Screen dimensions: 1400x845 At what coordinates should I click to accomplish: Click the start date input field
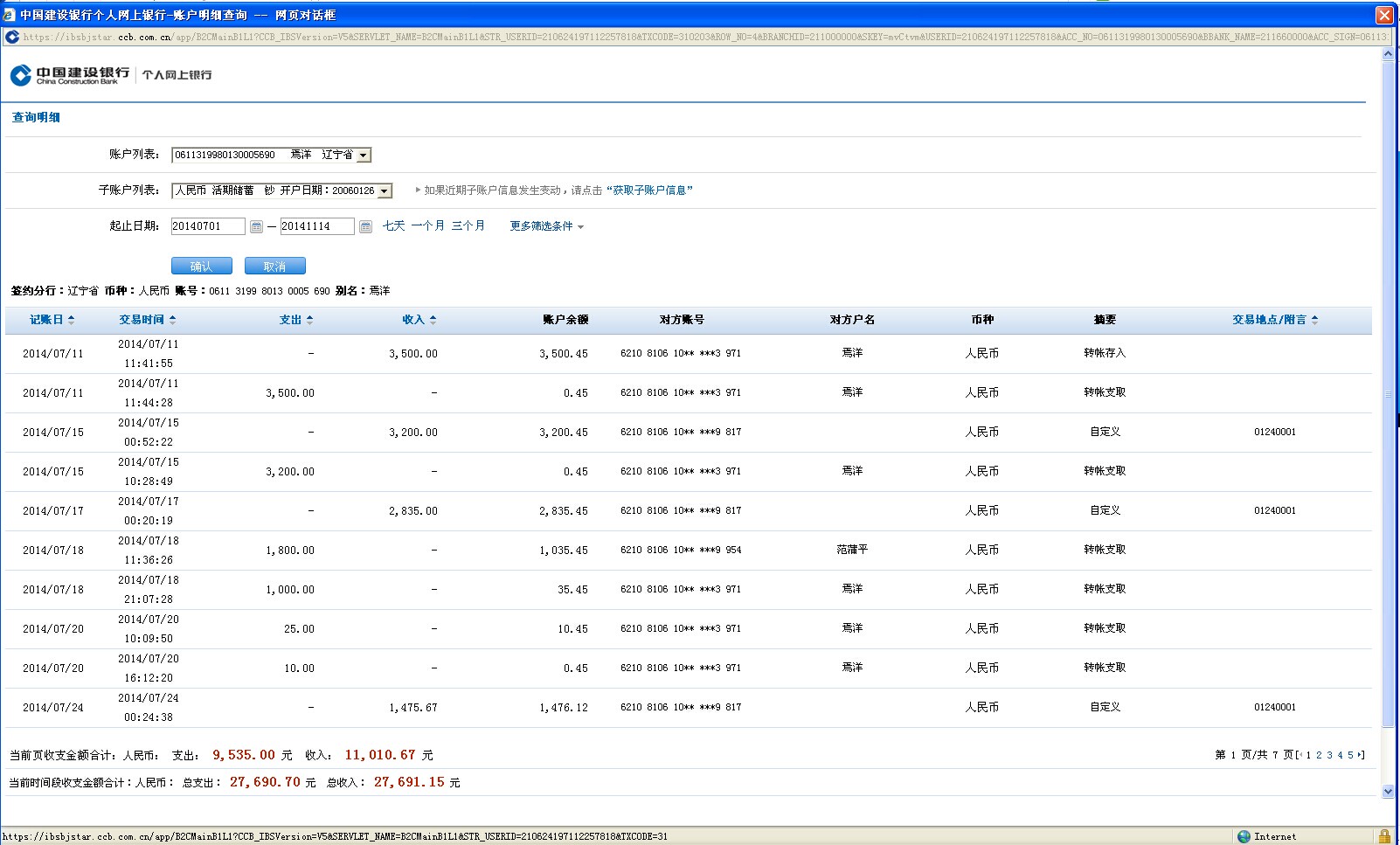(x=208, y=226)
